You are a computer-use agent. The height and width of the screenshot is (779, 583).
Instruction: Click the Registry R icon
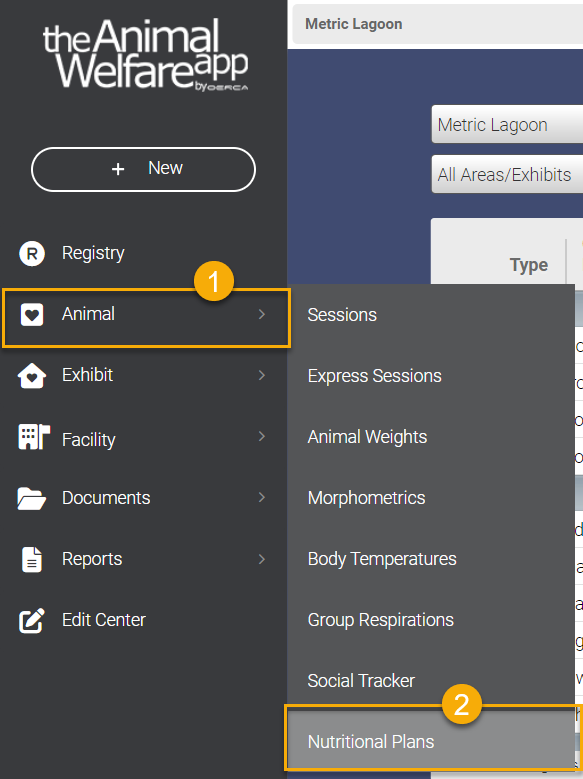click(32, 253)
